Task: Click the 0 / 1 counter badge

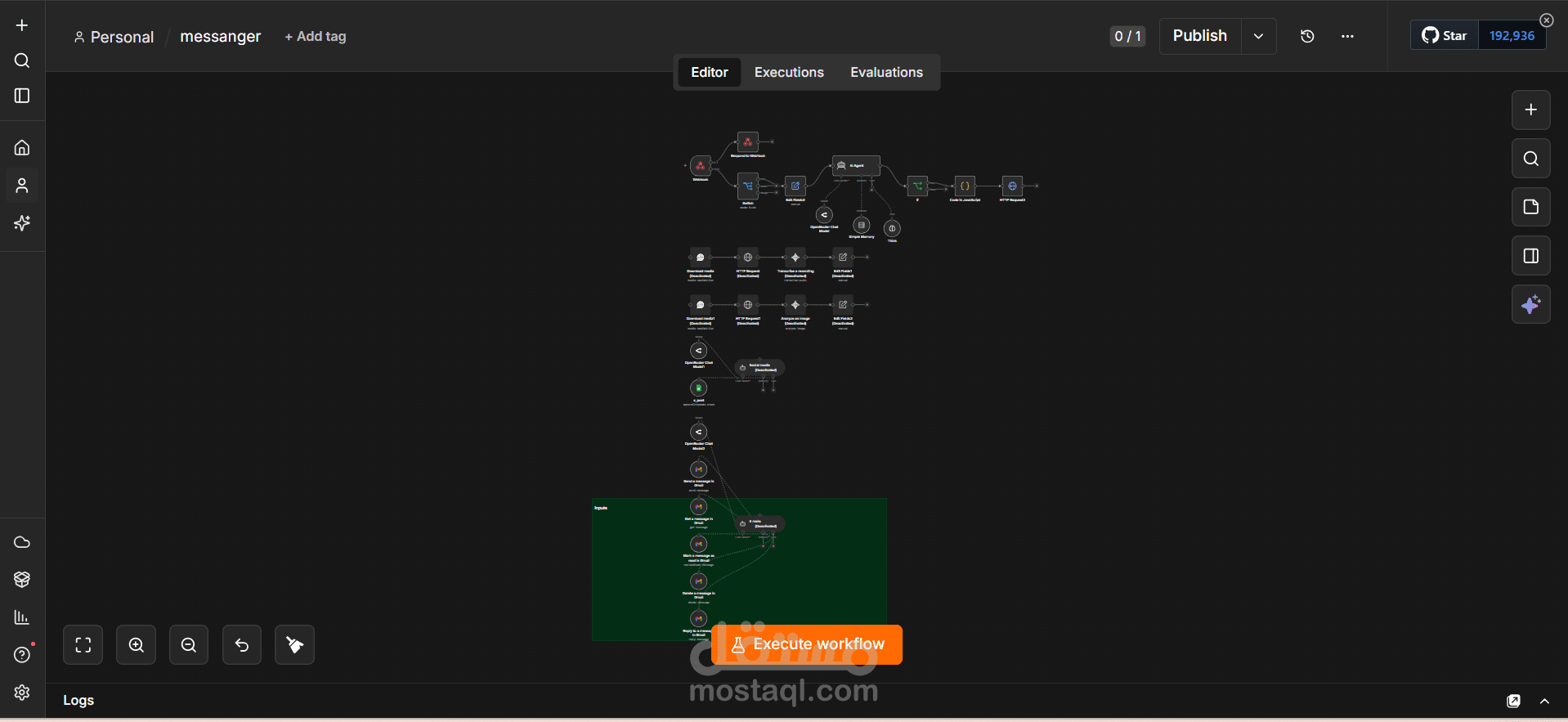Action: [1127, 36]
